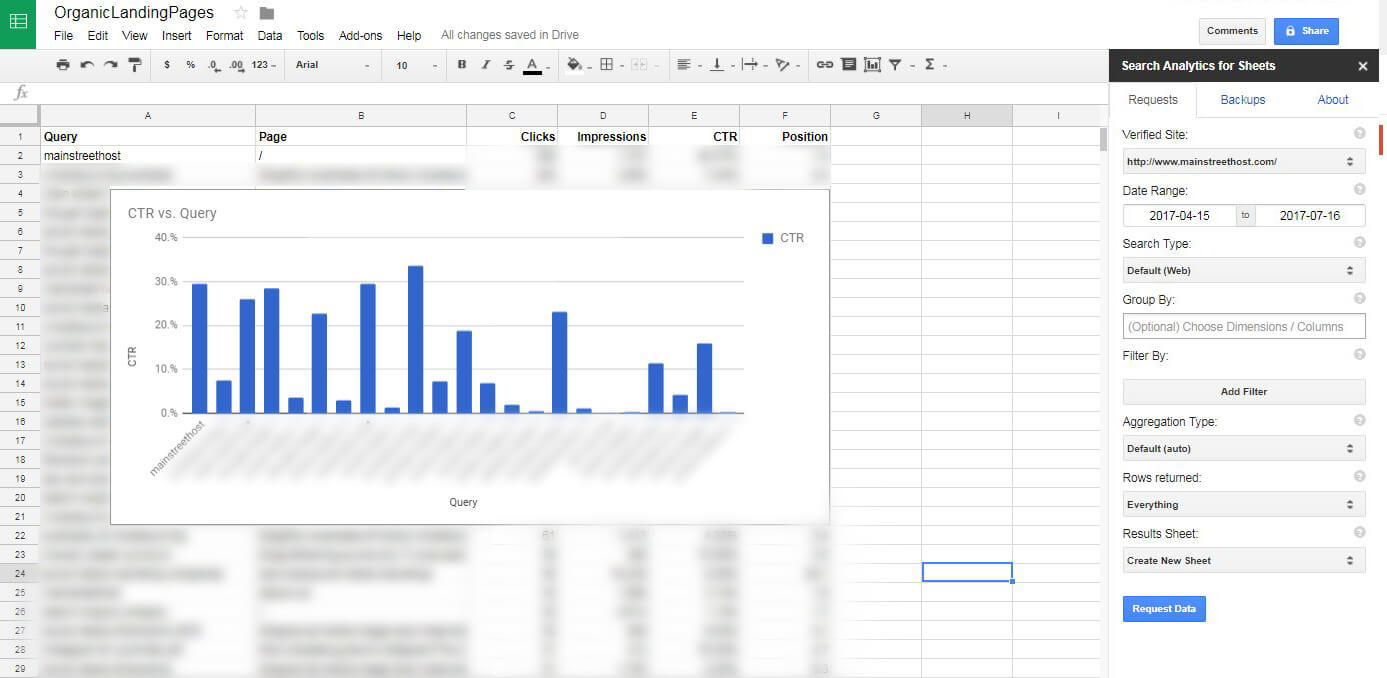Click the Request Data button

pyautogui.click(x=1164, y=609)
